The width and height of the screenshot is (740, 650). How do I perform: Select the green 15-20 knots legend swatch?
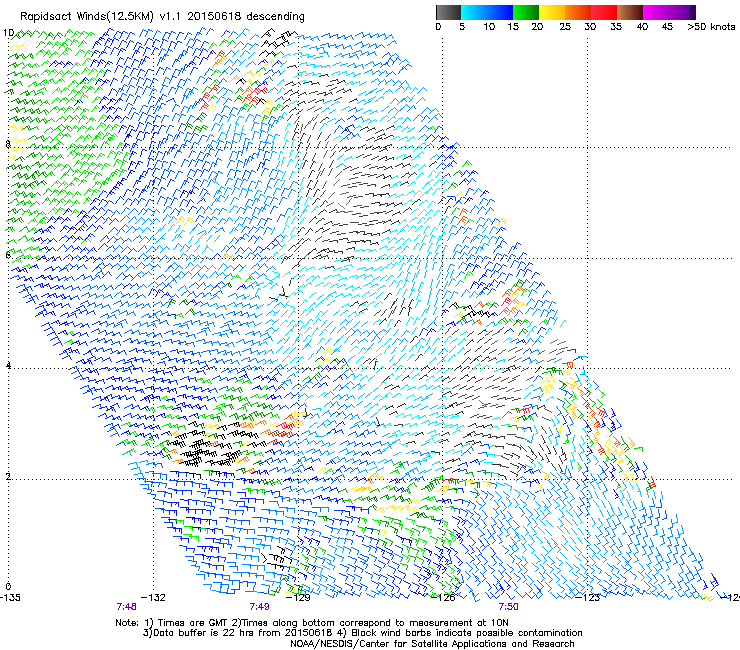point(526,12)
